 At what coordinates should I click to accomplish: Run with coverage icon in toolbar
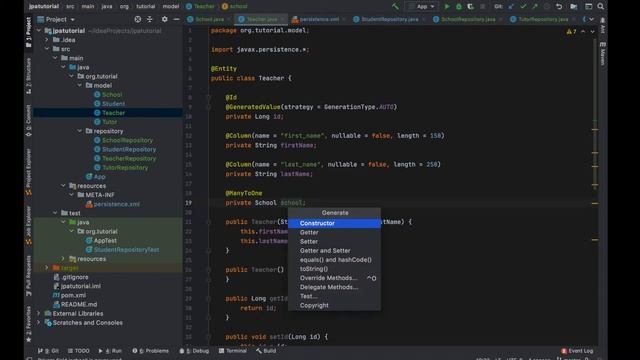coord(471,7)
